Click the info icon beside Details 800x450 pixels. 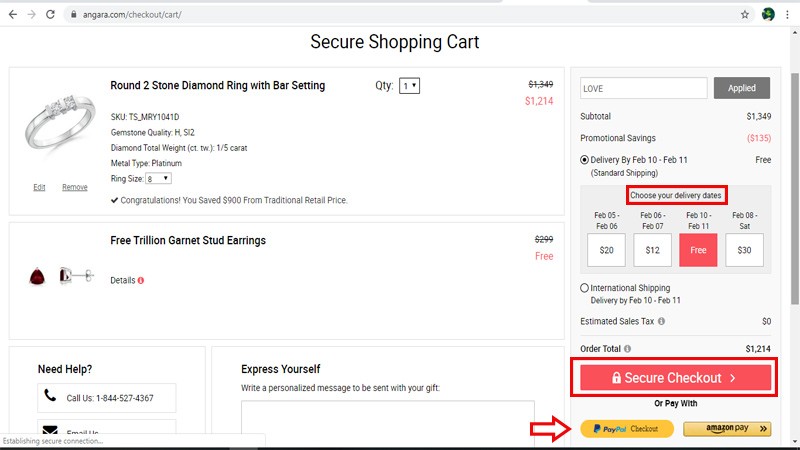click(141, 280)
